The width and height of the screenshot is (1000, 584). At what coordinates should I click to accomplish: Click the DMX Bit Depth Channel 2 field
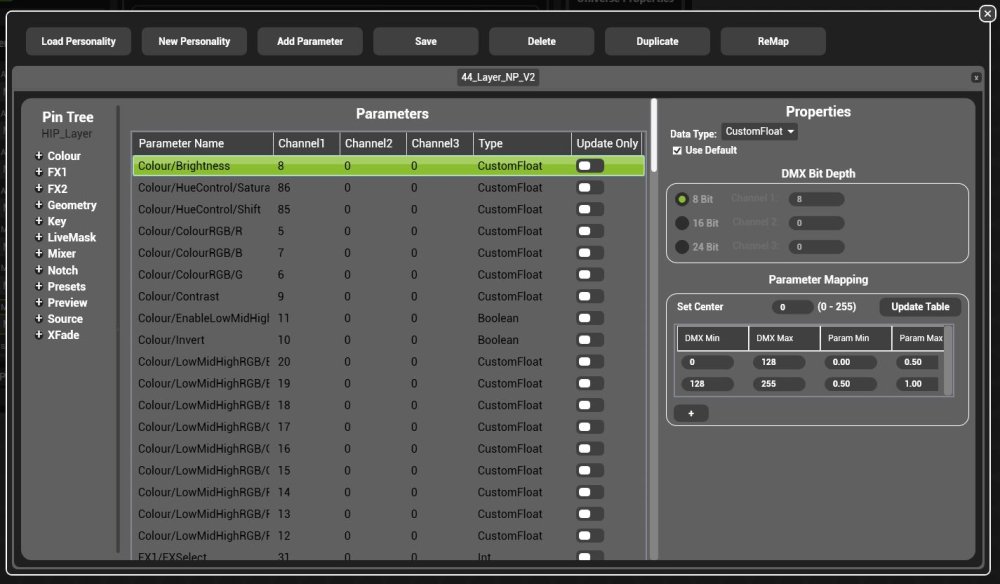click(x=816, y=223)
